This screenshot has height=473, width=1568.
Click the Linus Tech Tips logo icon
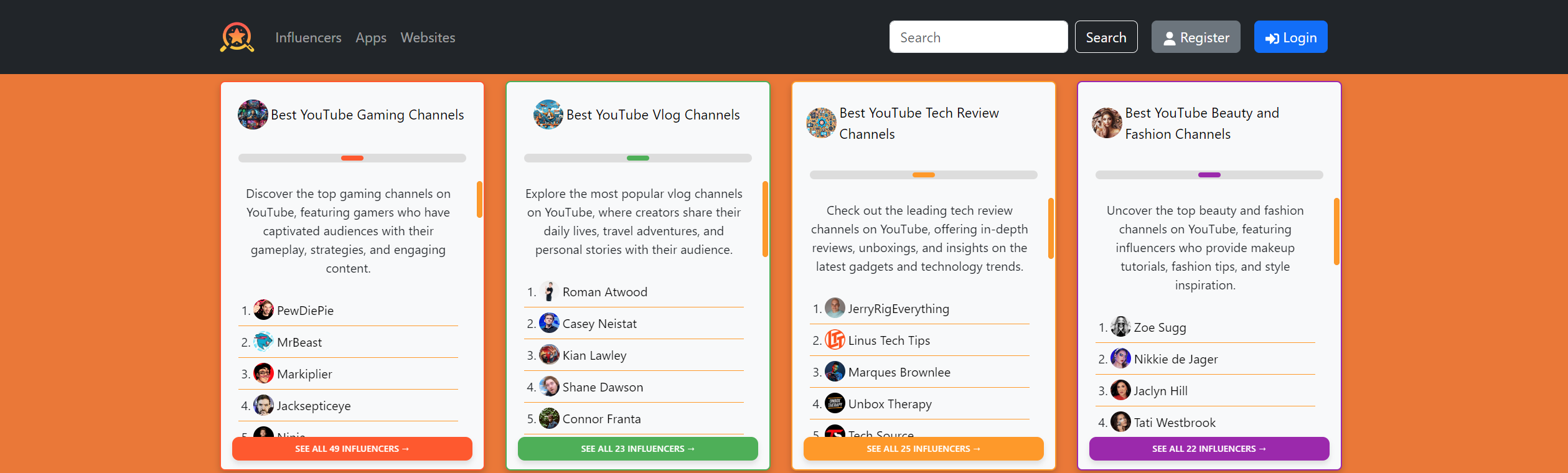[x=835, y=339]
